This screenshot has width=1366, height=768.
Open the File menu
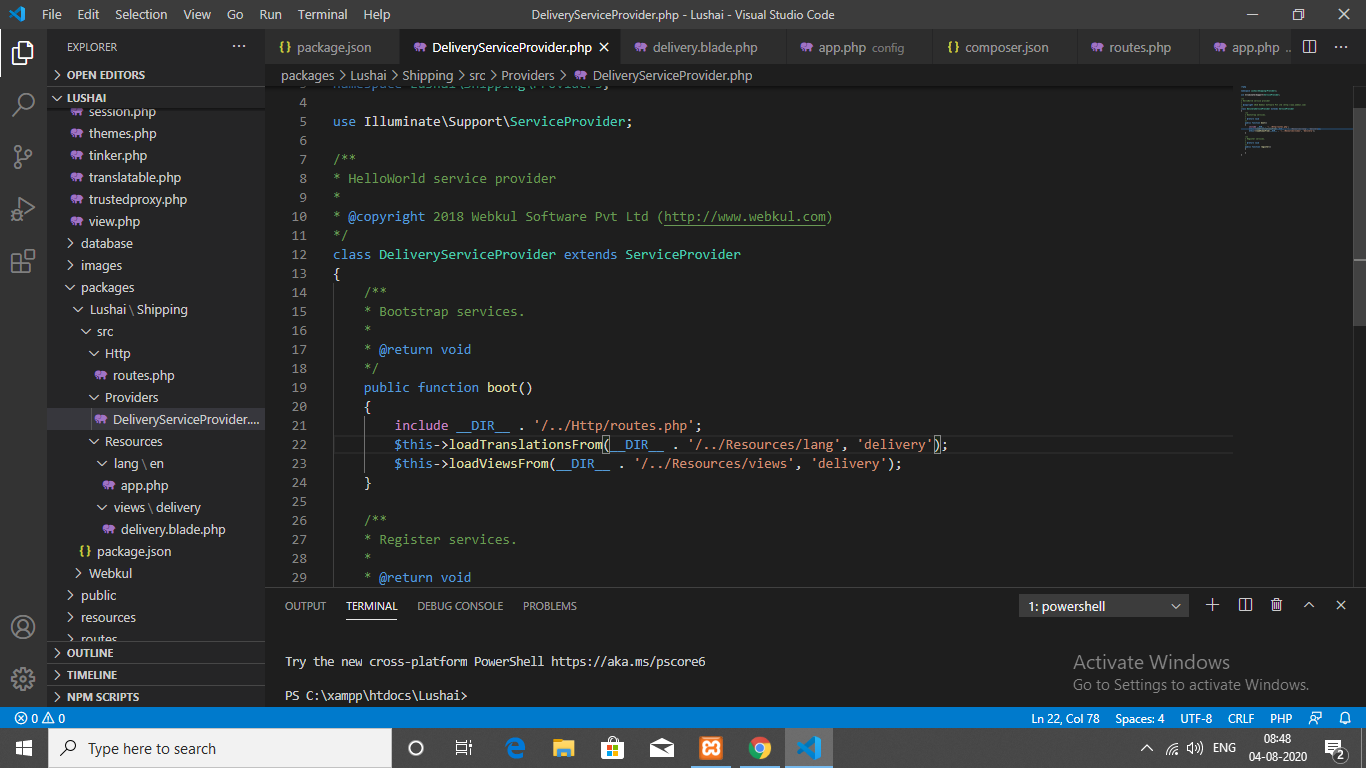(52, 15)
